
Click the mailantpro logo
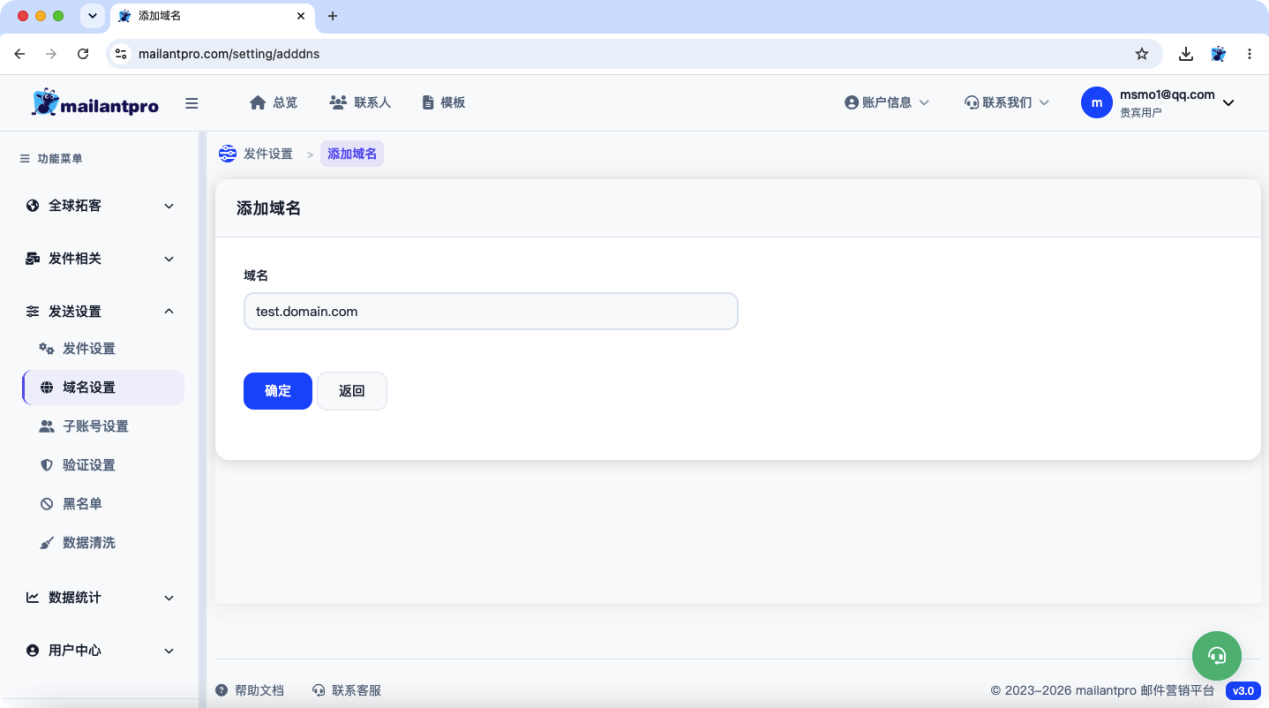[95, 103]
